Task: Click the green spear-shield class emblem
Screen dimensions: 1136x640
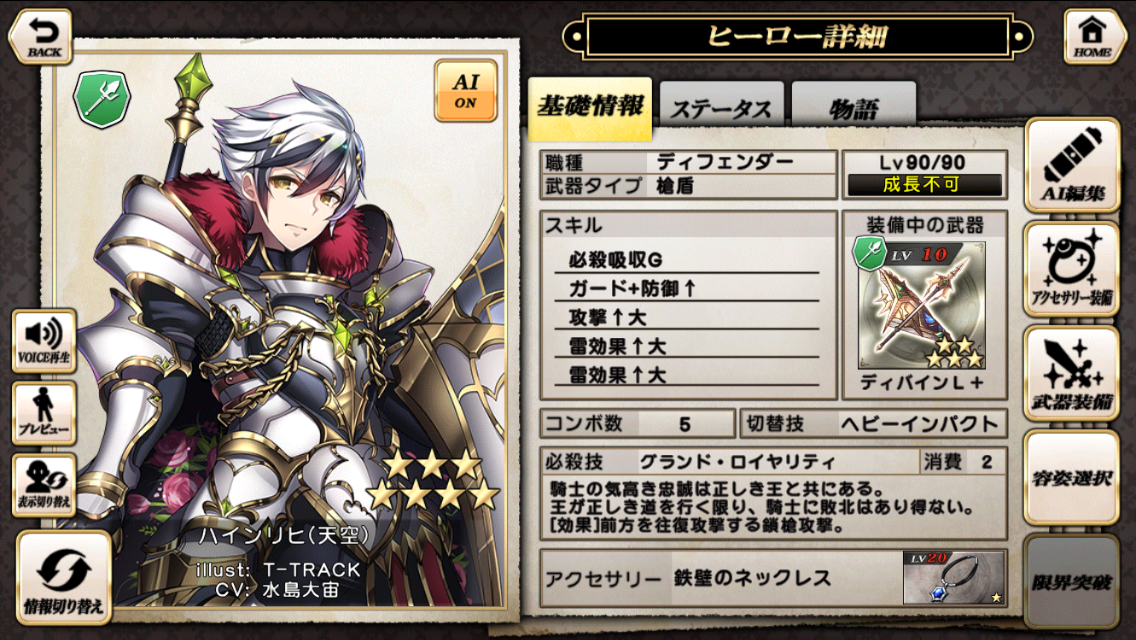Action: [102, 99]
